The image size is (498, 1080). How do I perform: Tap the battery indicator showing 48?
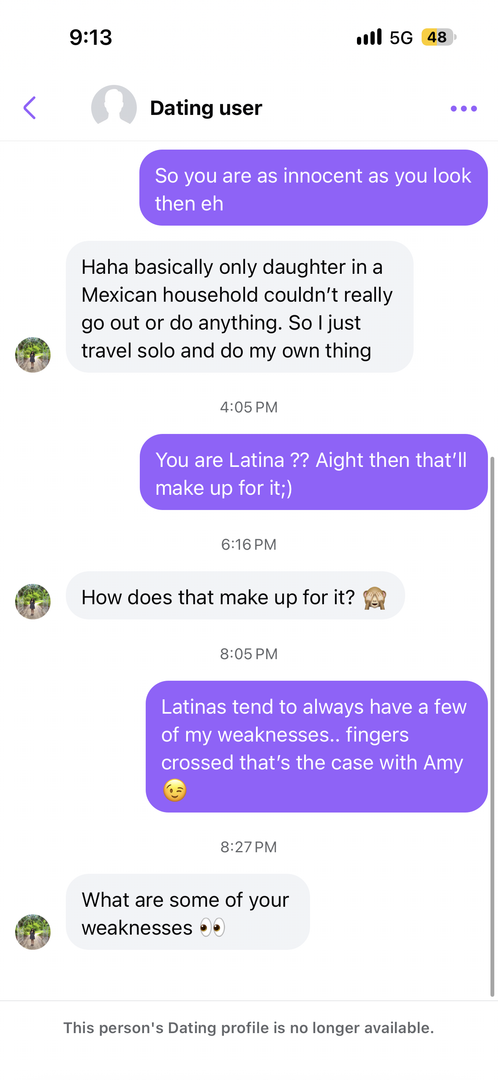(439, 37)
